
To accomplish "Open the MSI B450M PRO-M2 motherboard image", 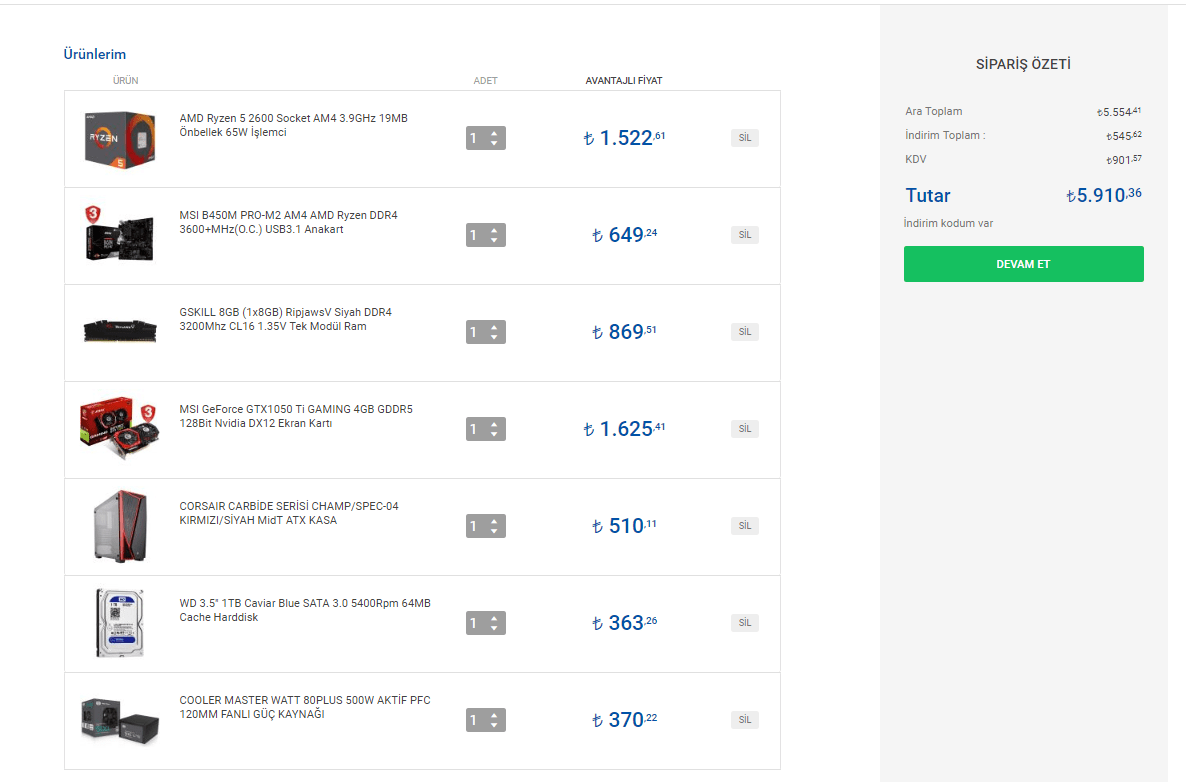I will [120, 234].
